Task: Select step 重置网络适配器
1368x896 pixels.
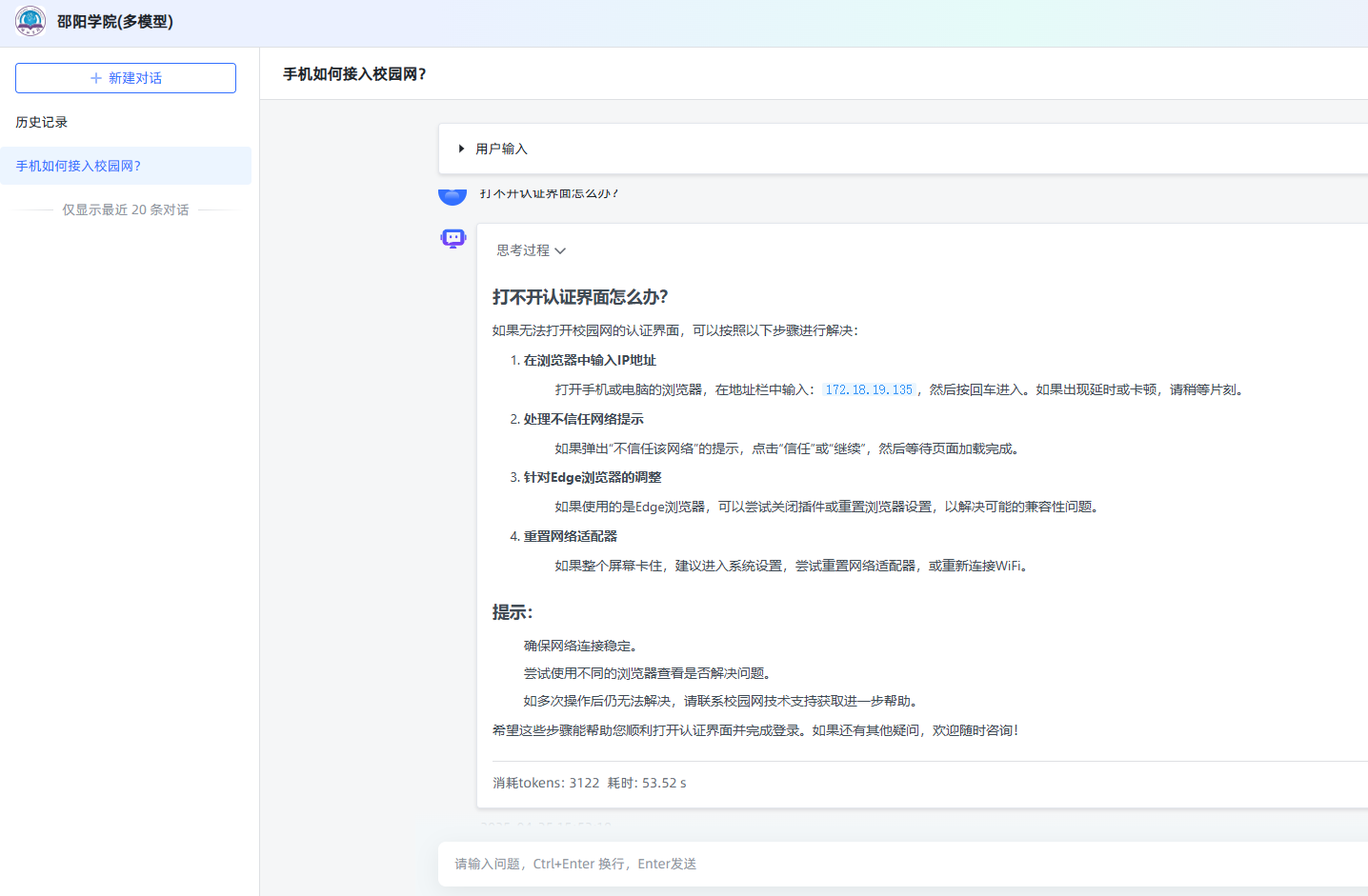Action: [x=570, y=536]
